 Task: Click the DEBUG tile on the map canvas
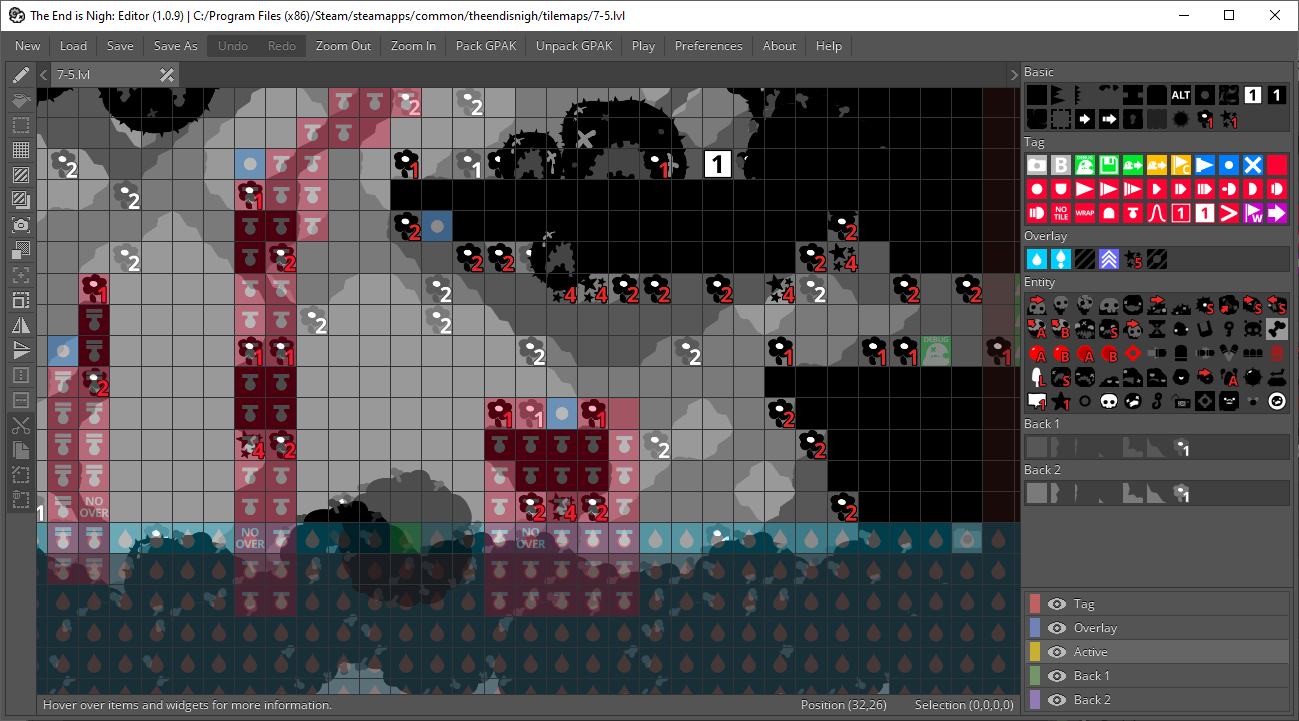coord(936,349)
